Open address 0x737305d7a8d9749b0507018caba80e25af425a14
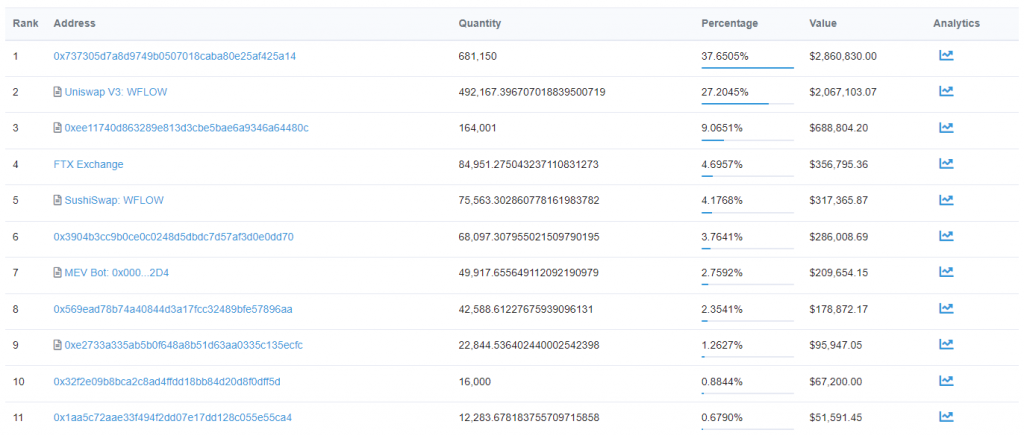Image resolution: width=1024 pixels, height=436 pixels. [174, 56]
